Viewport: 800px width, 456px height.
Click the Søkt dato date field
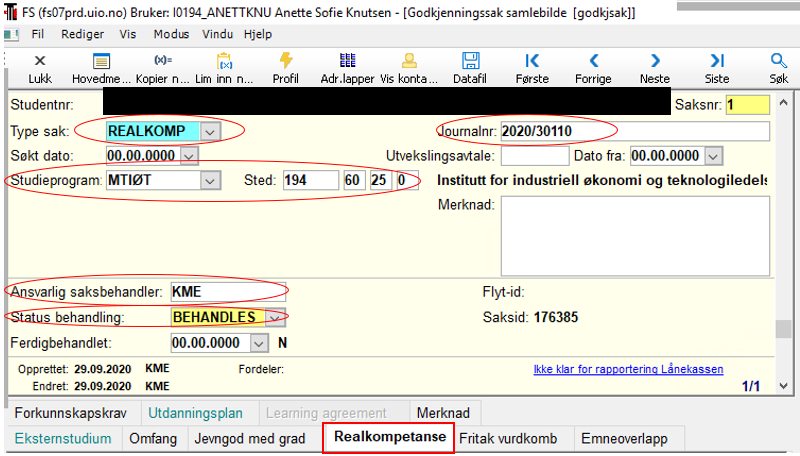pos(143,156)
